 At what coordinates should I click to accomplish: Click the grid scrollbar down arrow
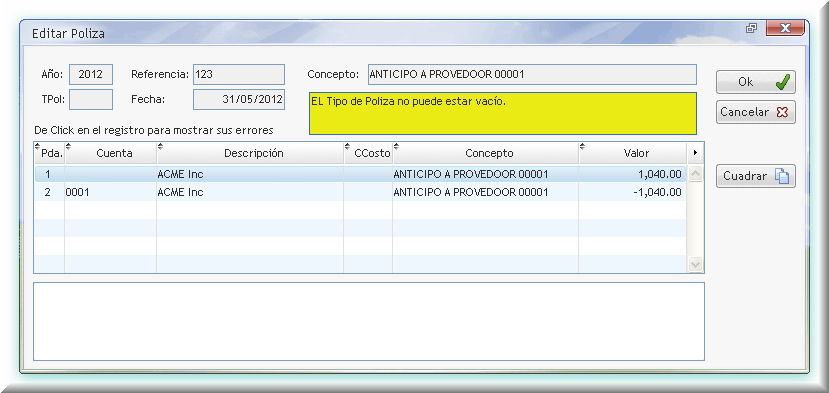click(695, 264)
